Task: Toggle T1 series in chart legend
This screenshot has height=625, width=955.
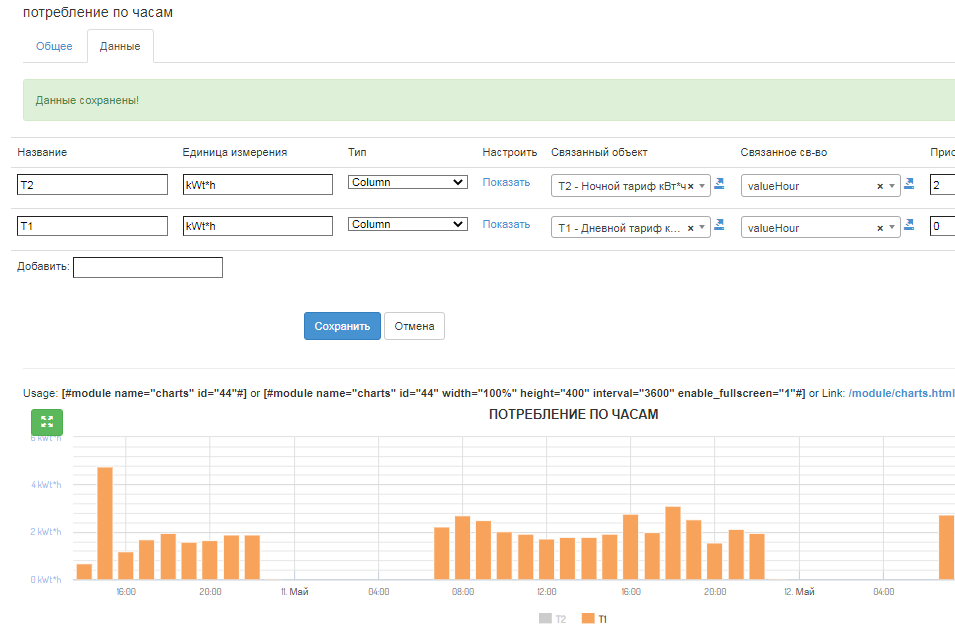Action: 594,619
